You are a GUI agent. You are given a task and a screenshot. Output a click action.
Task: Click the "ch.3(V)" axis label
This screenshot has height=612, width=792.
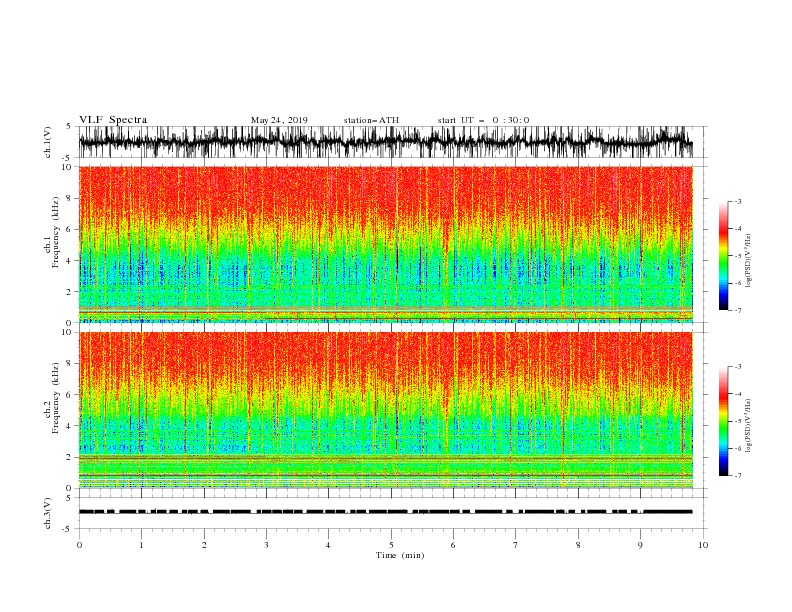click(48, 513)
